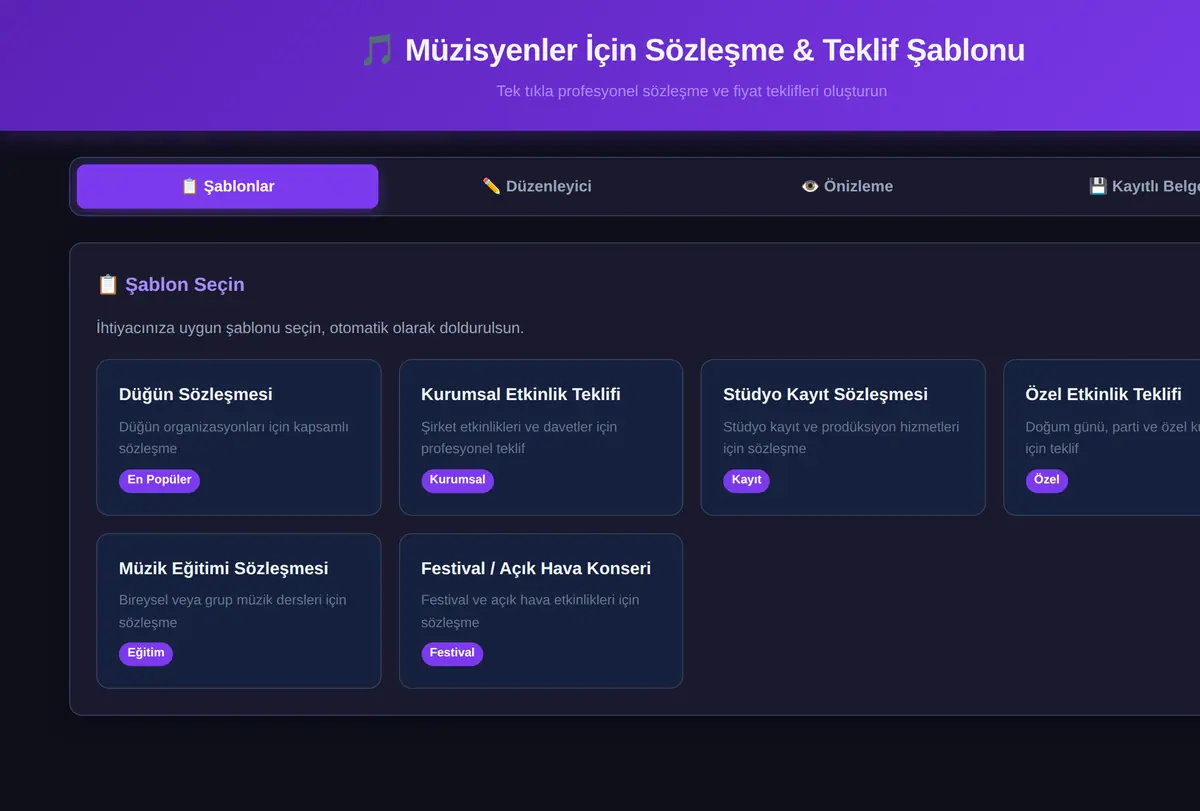Pick the Stüdyo Kayıt Sözleşmesi template
The height and width of the screenshot is (811, 1200).
(x=843, y=437)
